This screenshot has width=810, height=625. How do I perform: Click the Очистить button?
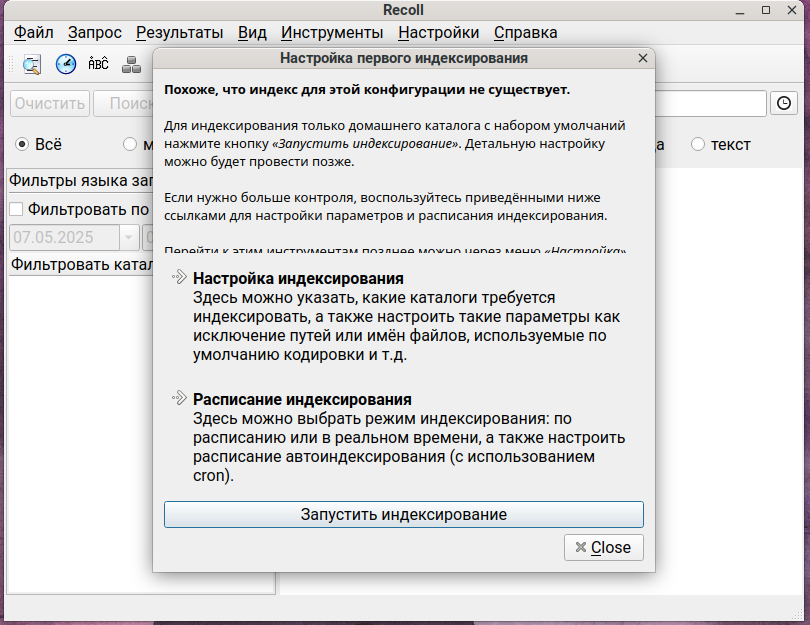(x=50, y=103)
